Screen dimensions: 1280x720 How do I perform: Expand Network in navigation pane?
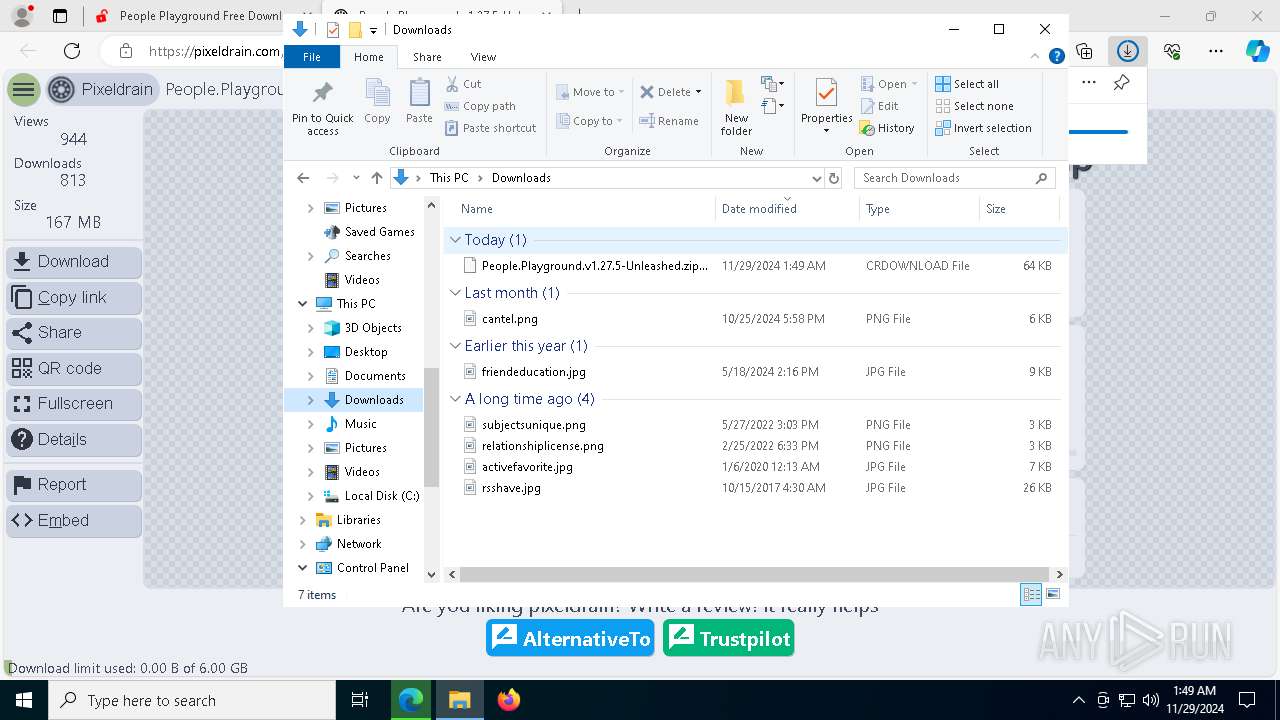(x=303, y=544)
